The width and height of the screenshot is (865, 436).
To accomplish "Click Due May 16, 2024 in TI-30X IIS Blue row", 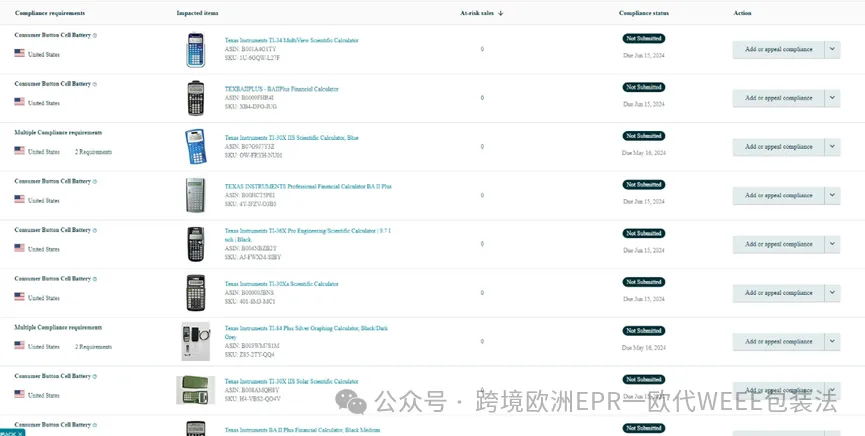I will click(644, 153).
